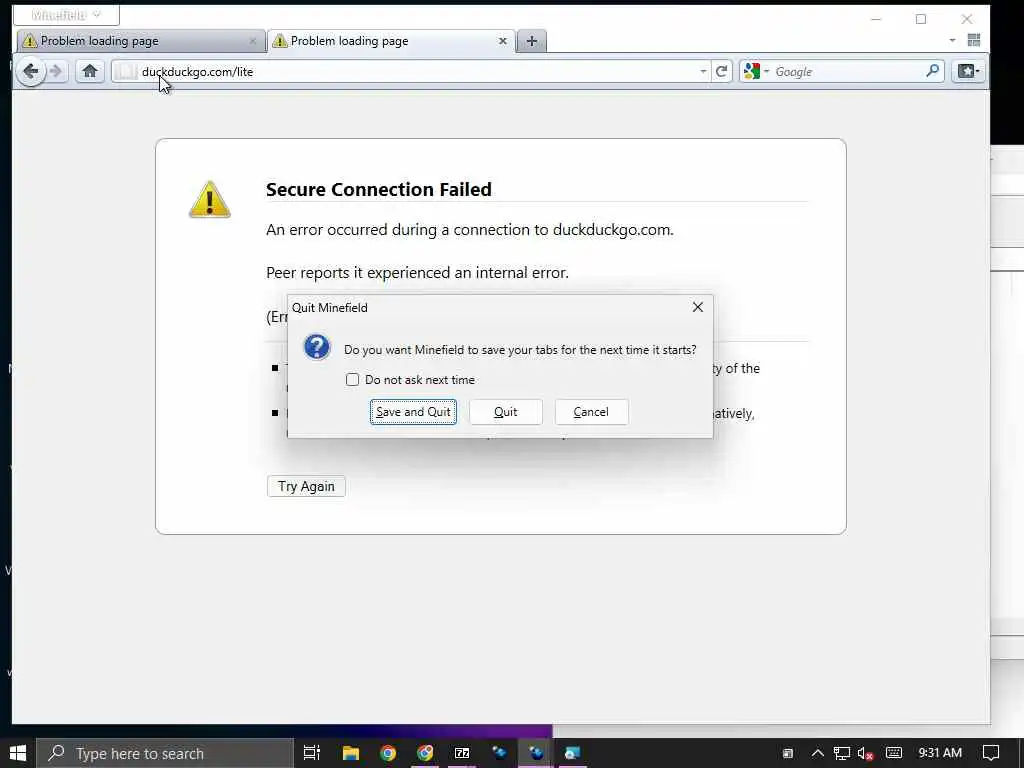
Task: Click the 9:31 AM taskbar clock
Action: pyautogui.click(x=940, y=753)
